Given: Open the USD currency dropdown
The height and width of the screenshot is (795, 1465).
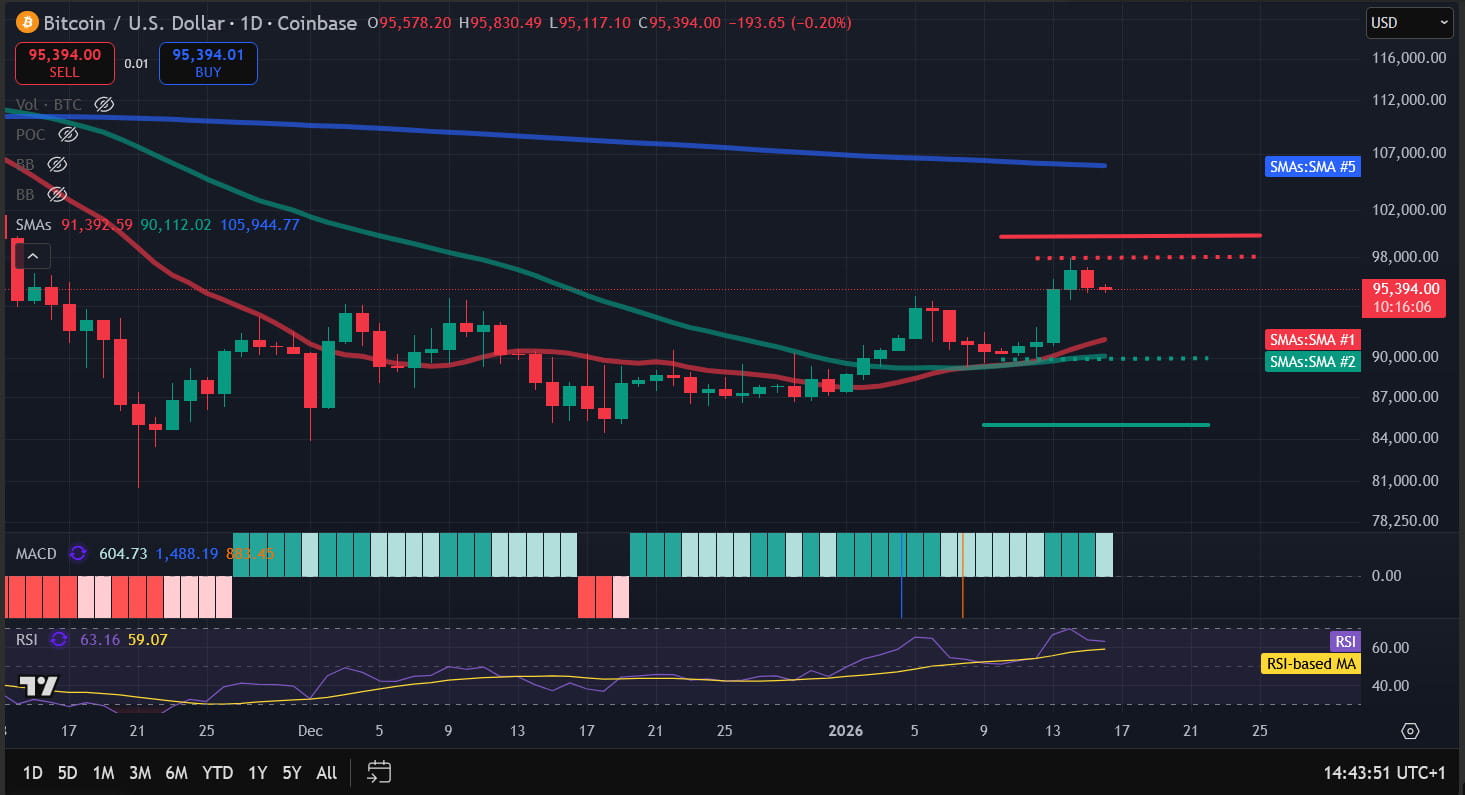Looking at the screenshot, I should (x=1409, y=22).
